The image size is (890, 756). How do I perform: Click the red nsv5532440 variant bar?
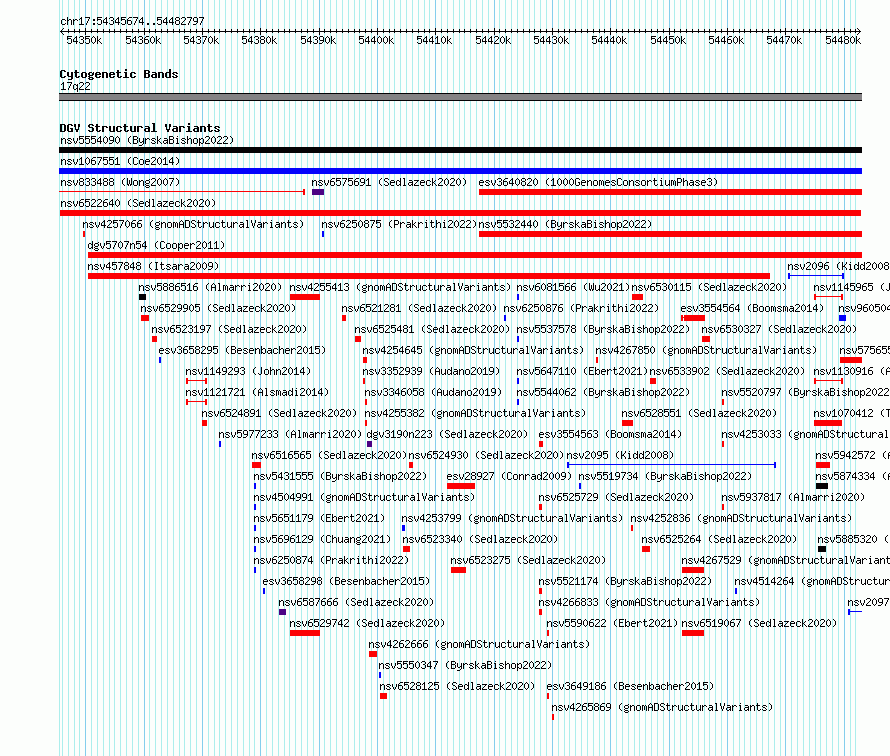670,234
